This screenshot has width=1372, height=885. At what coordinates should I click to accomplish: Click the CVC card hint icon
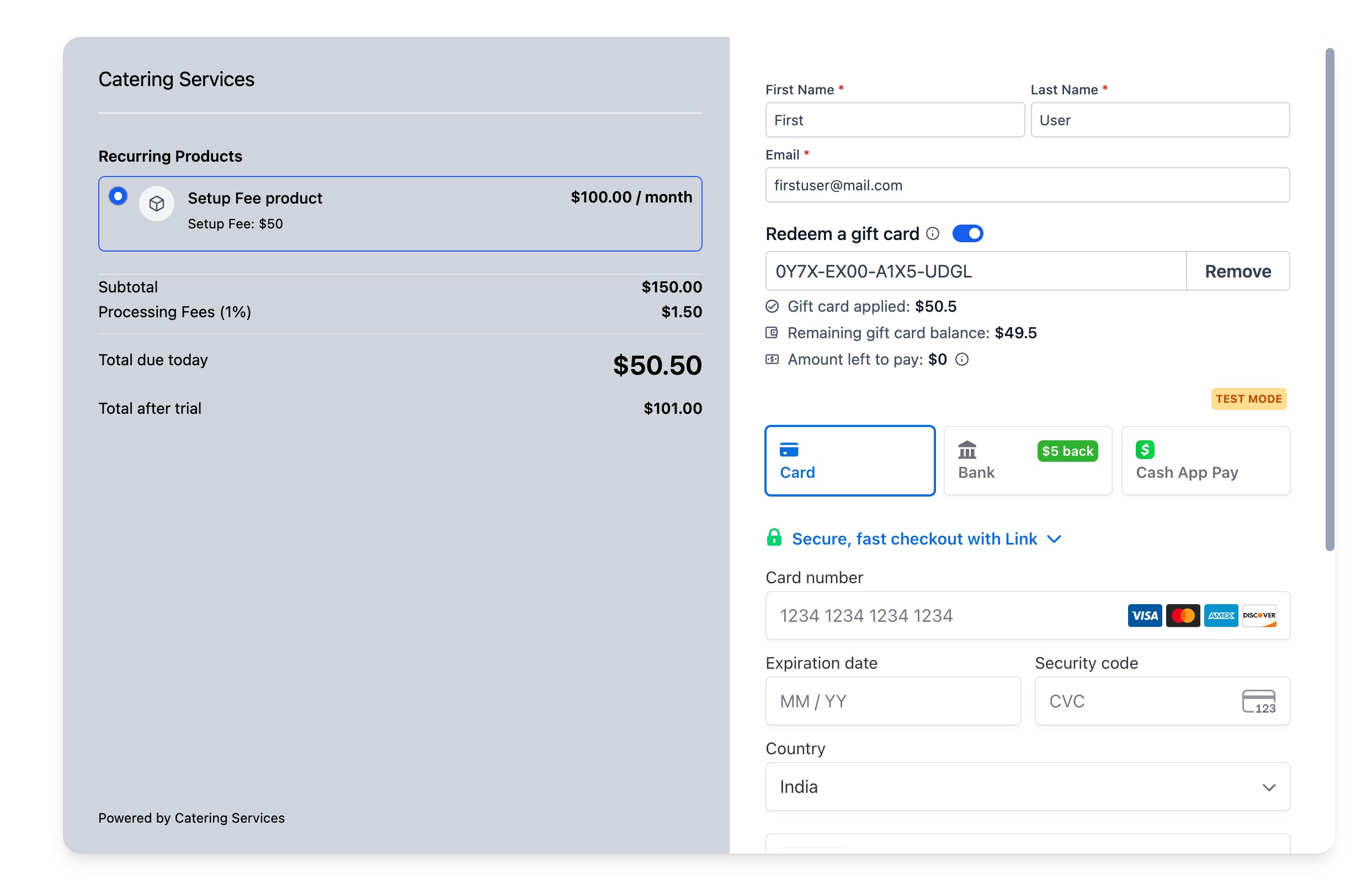point(1258,701)
